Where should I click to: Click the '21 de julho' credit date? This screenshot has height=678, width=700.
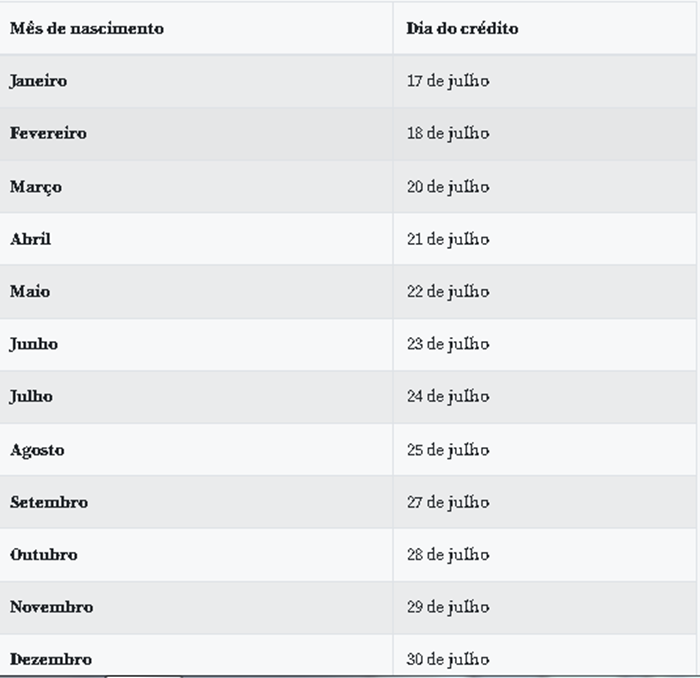click(x=448, y=239)
